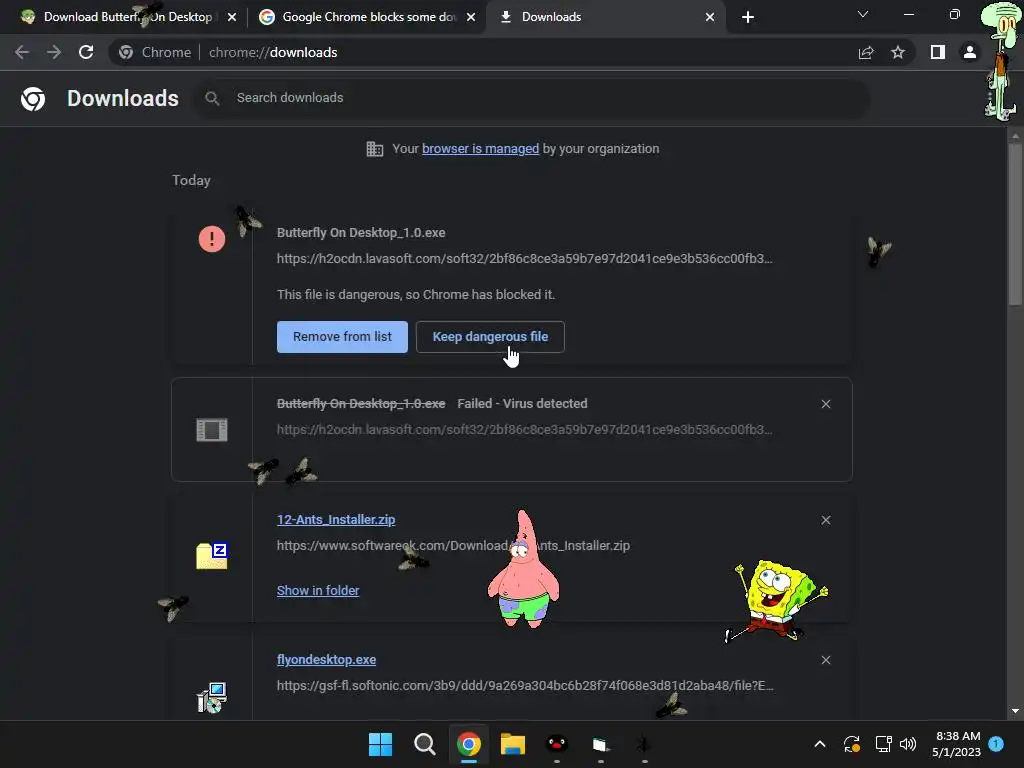Viewport: 1024px width, 768px height.
Task: Click the scrollbar down arrow
Action: click(x=1015, y=711)
